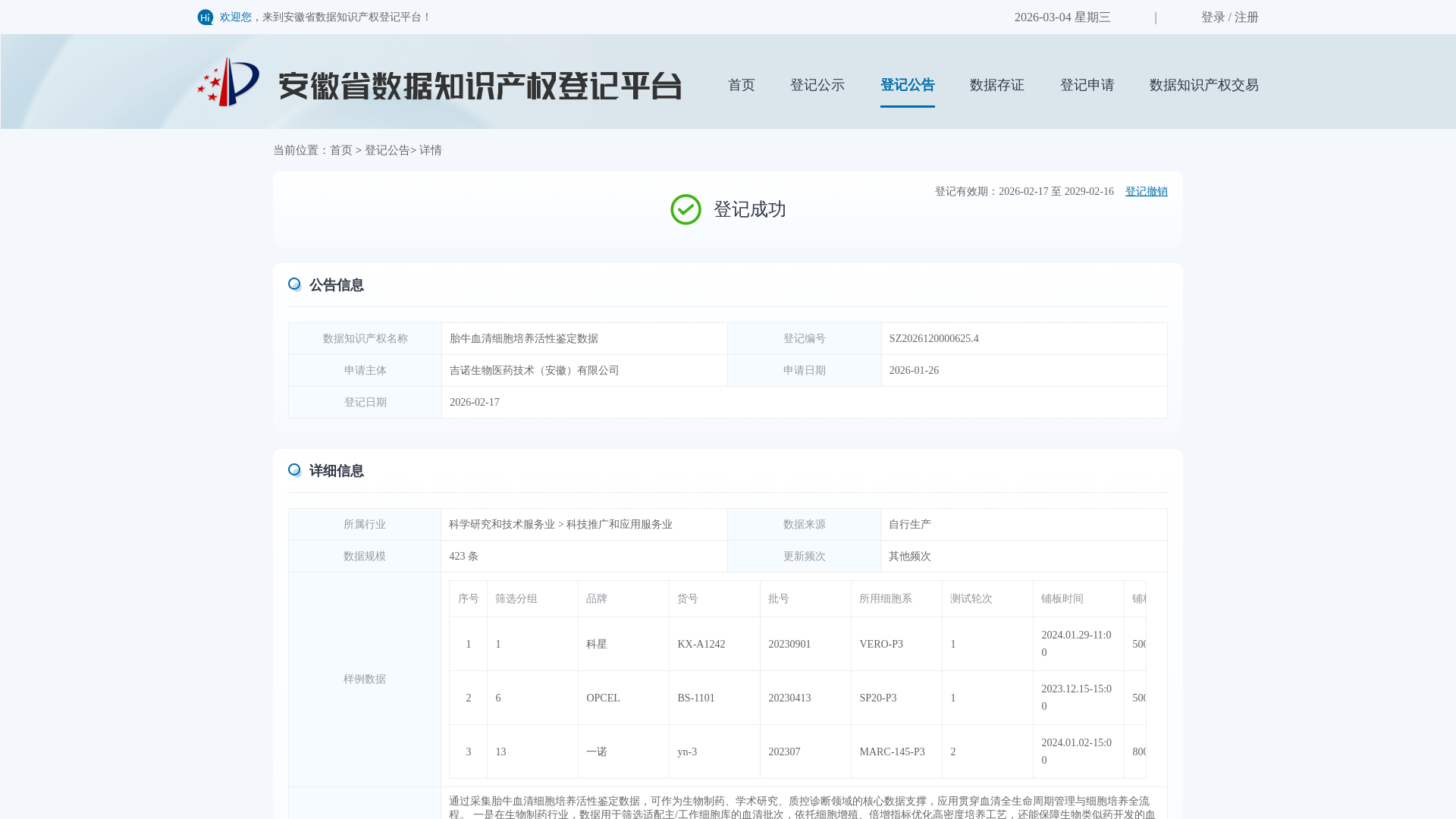
Task: Click the 公告信息 heading
Action: [x=336, y=285]
